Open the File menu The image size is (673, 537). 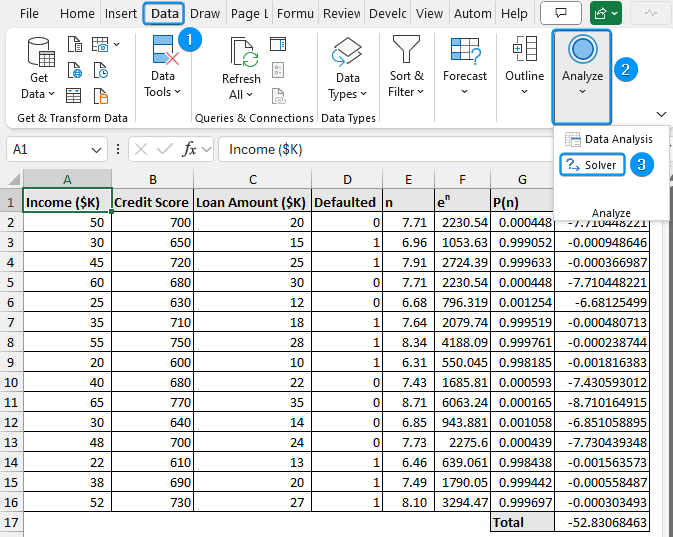pos(29,14)
